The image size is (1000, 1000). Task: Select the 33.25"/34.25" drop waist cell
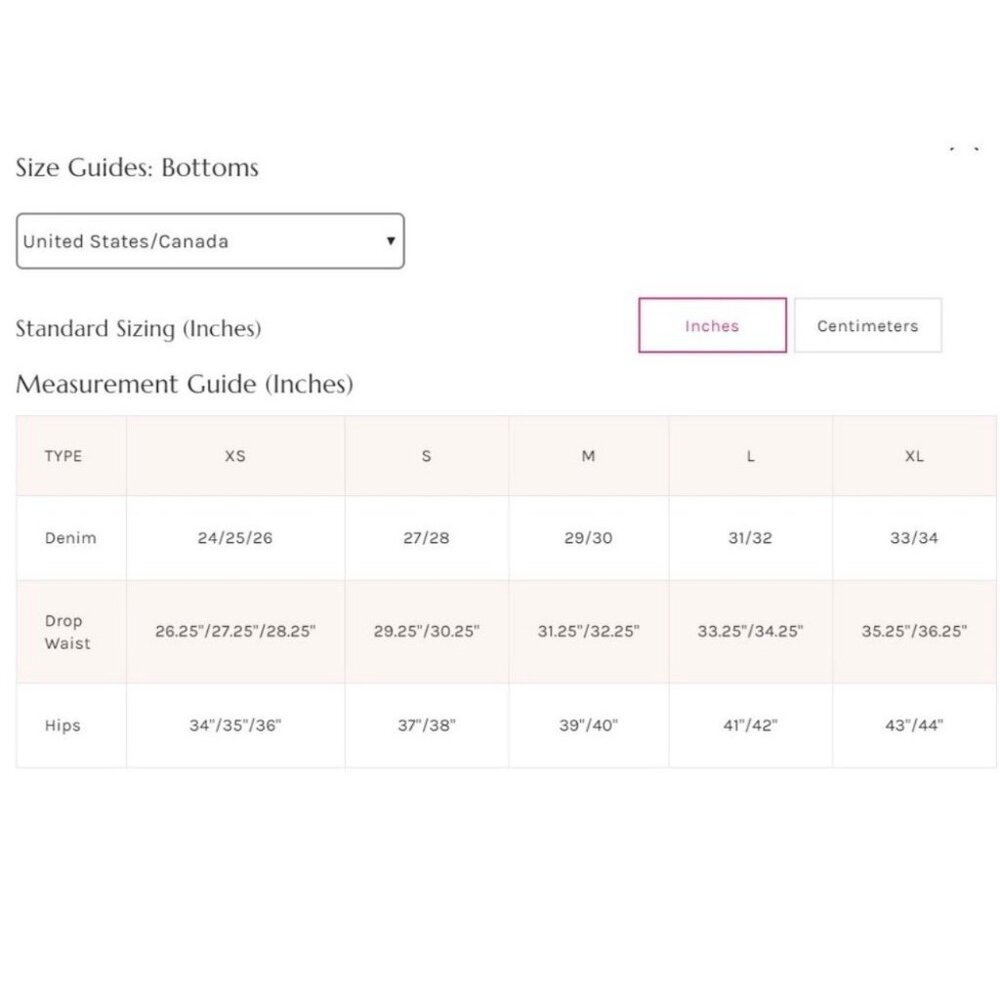pos(750,631)
